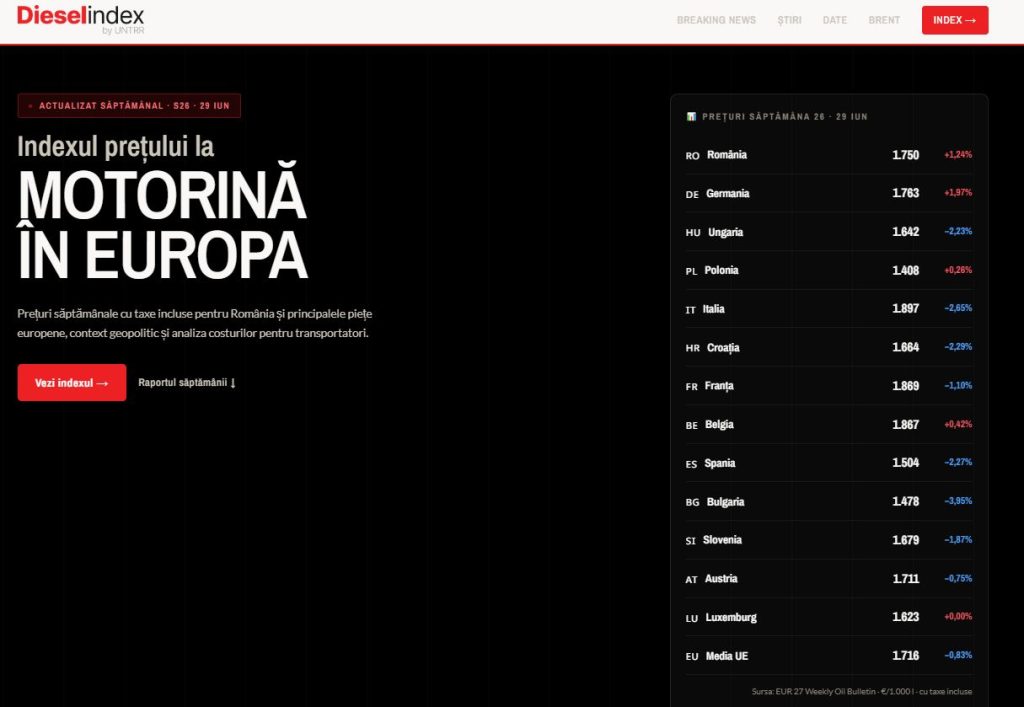Select the România price row
This screenshot has height=707, width=1024.
point(829,155)
